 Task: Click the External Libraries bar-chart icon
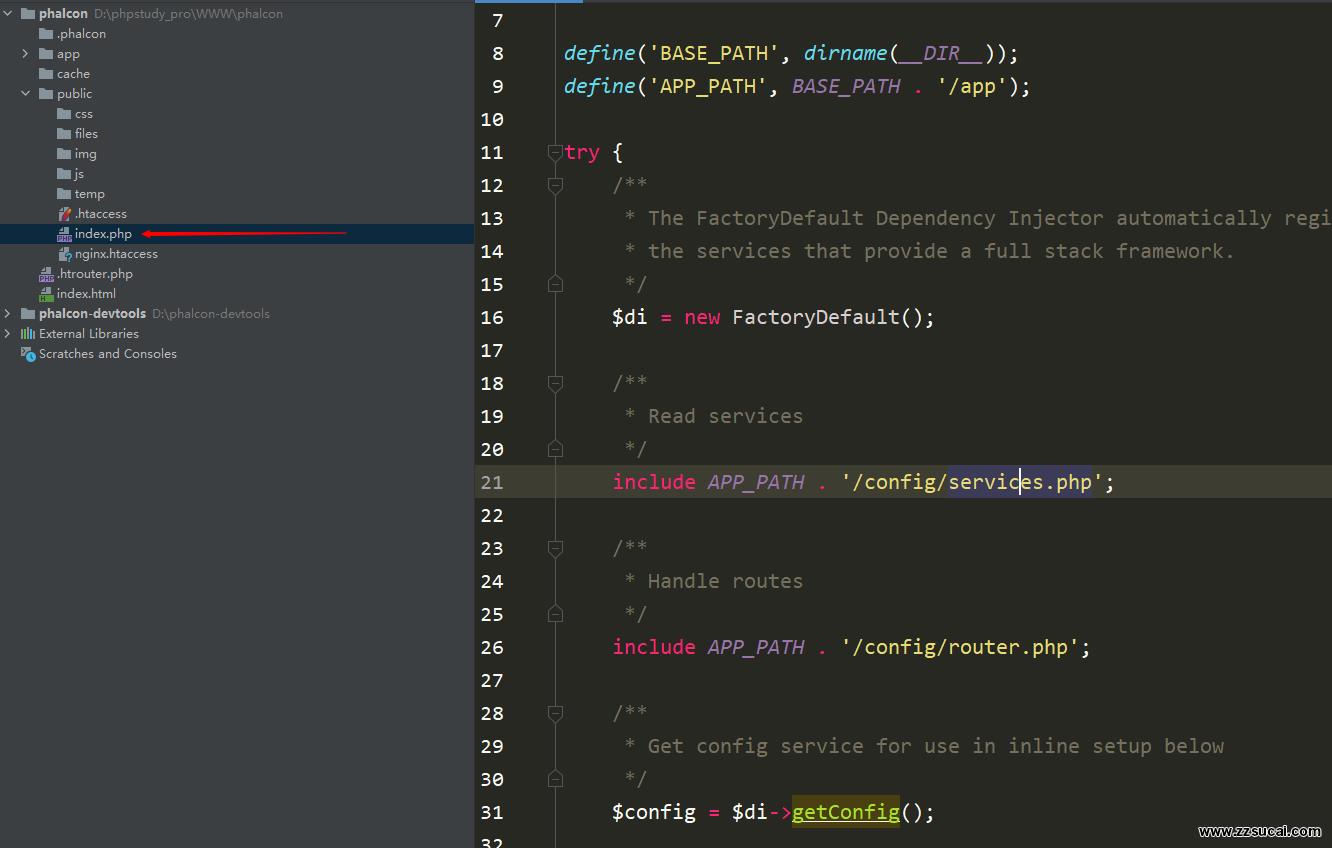(28, 334)
